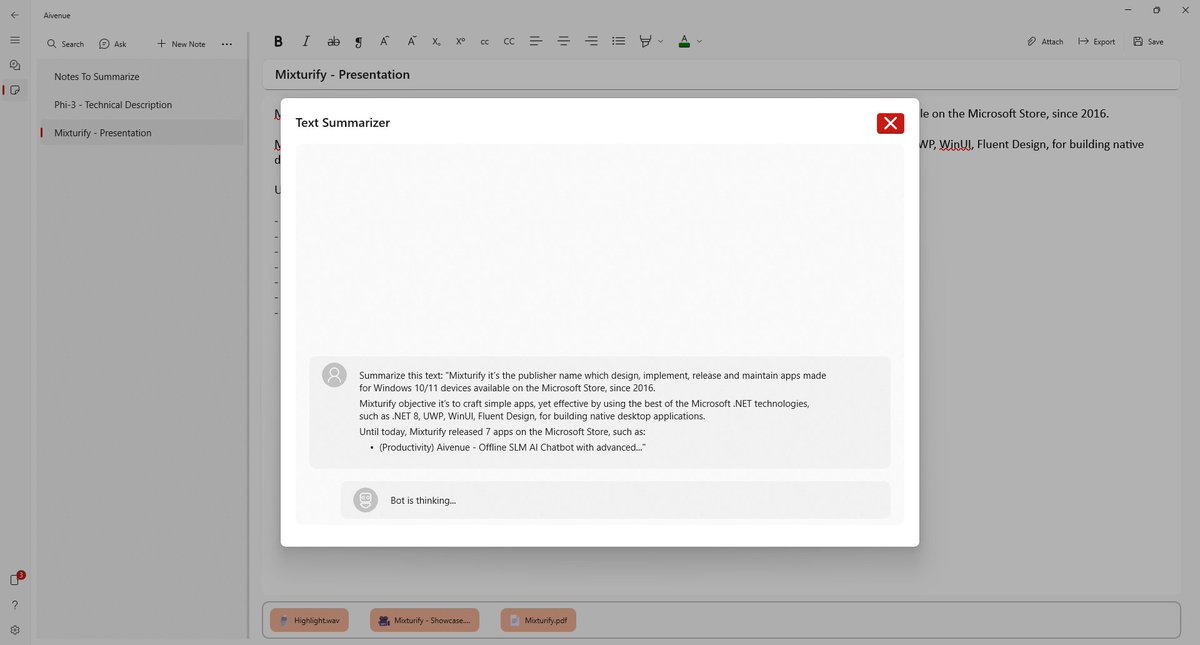Expand font color dropdown arrow
Image resolution: width=1200 pixels, height=645 pixels.
click(699, 41)
